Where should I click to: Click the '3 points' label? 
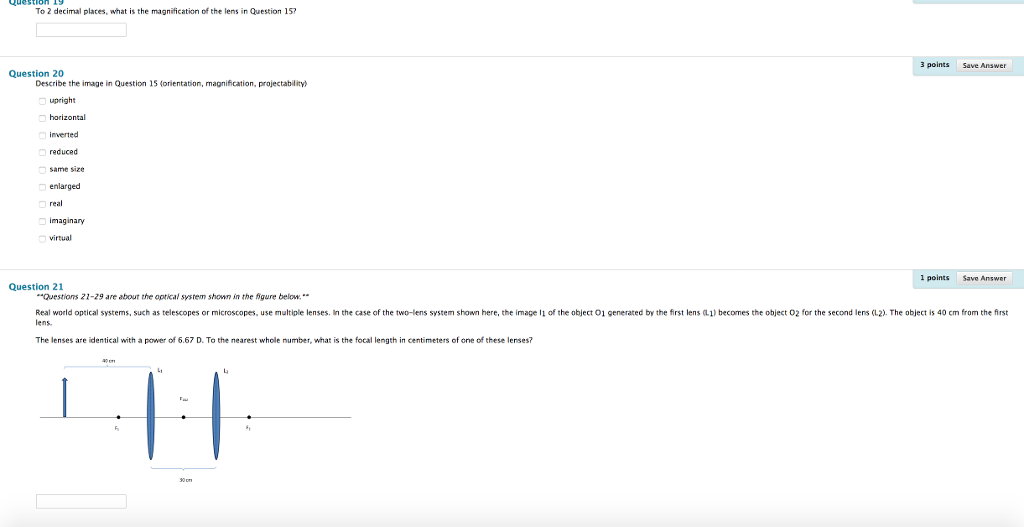coord(935,65)
